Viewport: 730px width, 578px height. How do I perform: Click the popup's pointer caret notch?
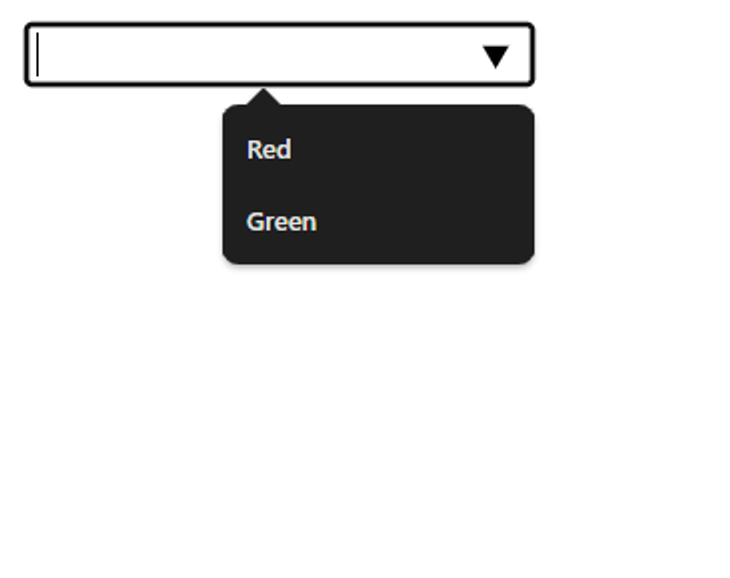tap(263, 97)
